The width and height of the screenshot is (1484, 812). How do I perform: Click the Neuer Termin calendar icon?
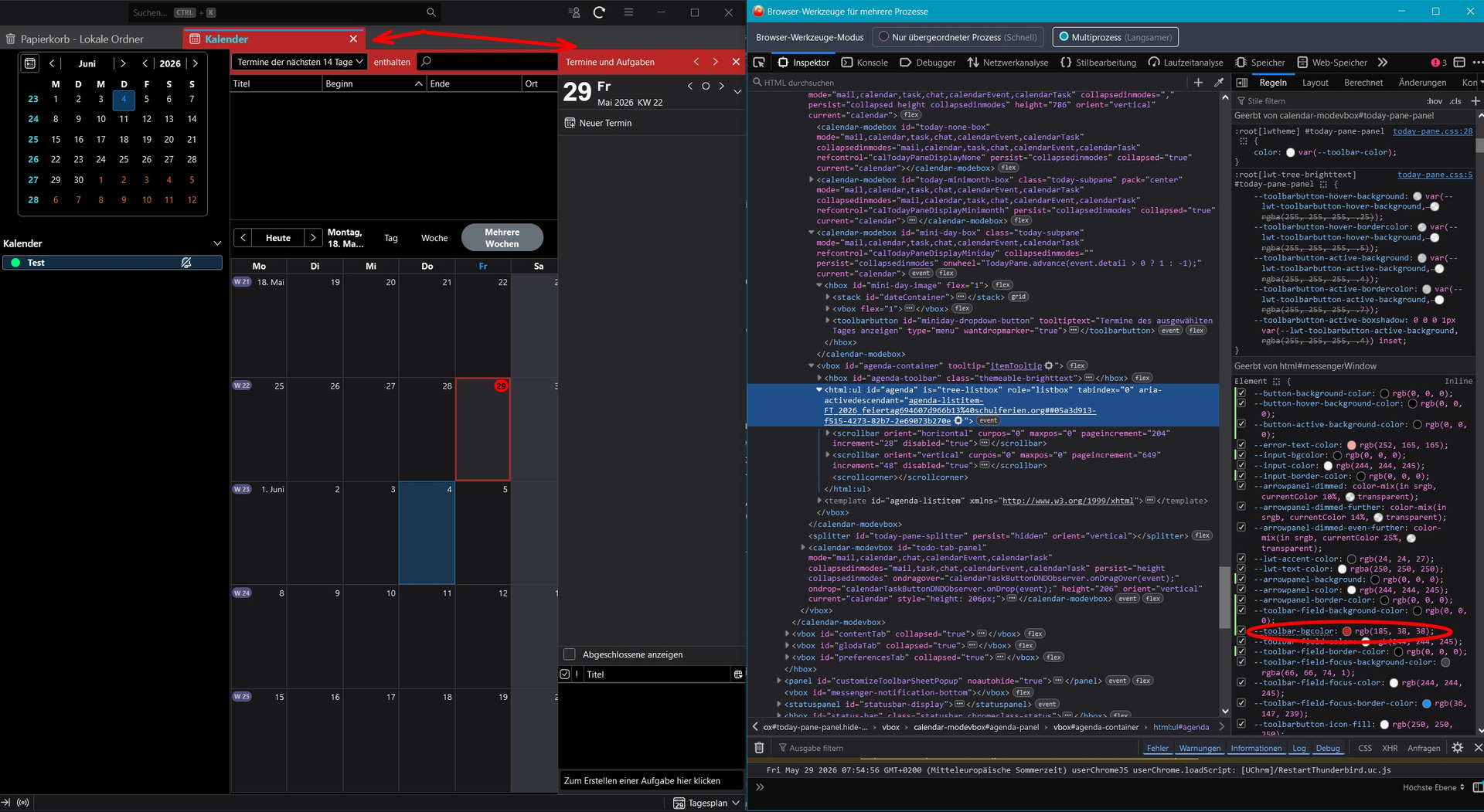(x=570, y=123)
